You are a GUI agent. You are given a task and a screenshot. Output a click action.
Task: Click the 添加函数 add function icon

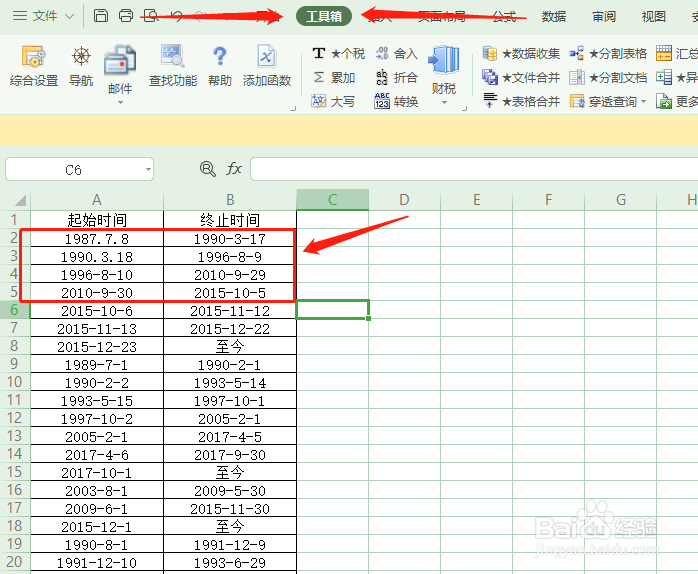(x=266, y=57)
